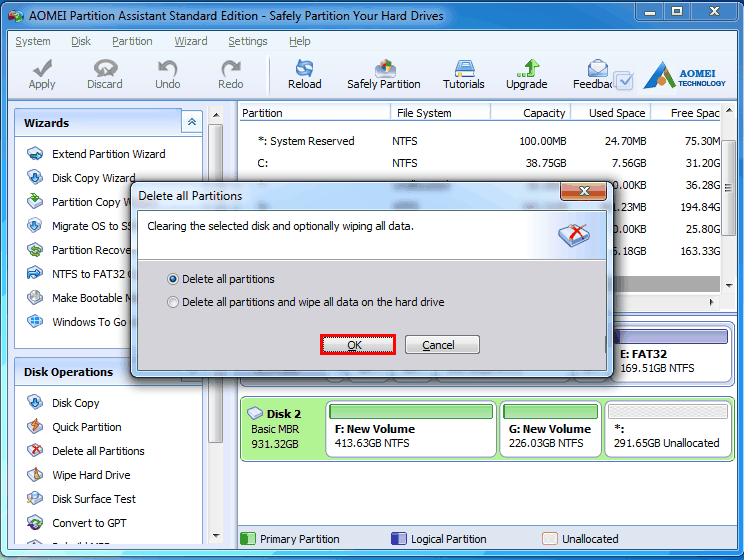Sort by File System column header
The height and width of the screenshot is (560, 744).
click(x=440, y=113)
